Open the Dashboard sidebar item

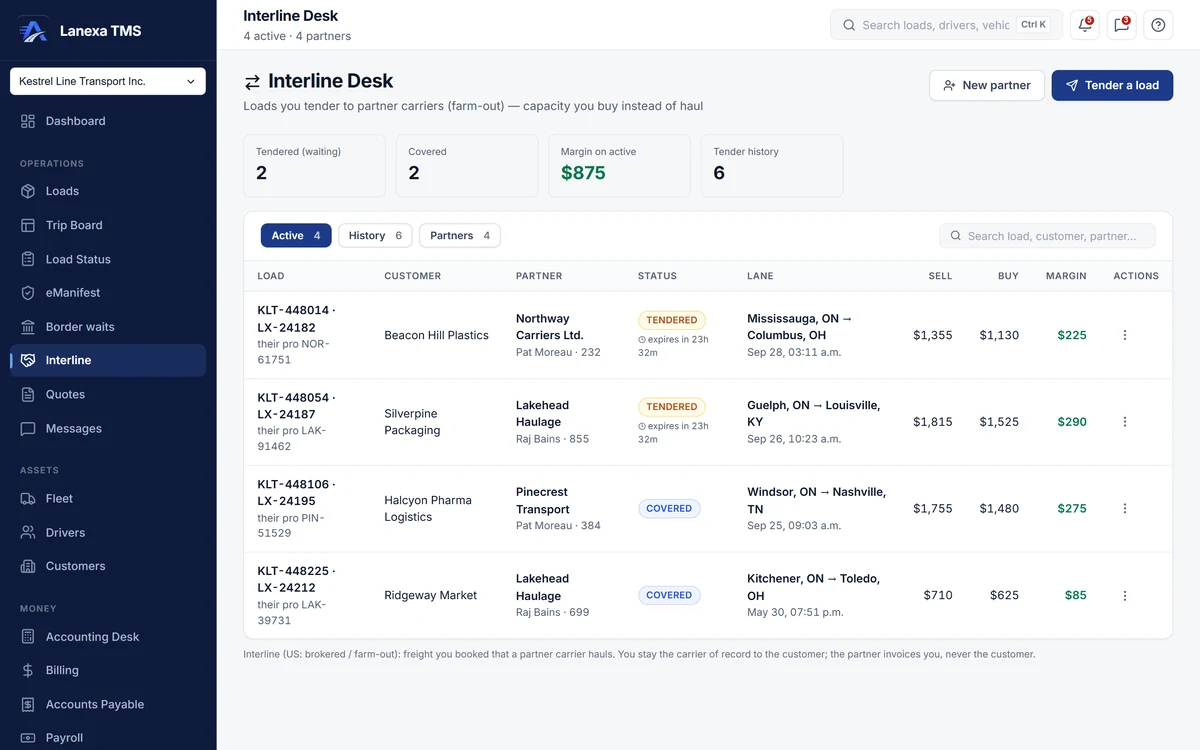pyautogui.click(x=108, y=121)
